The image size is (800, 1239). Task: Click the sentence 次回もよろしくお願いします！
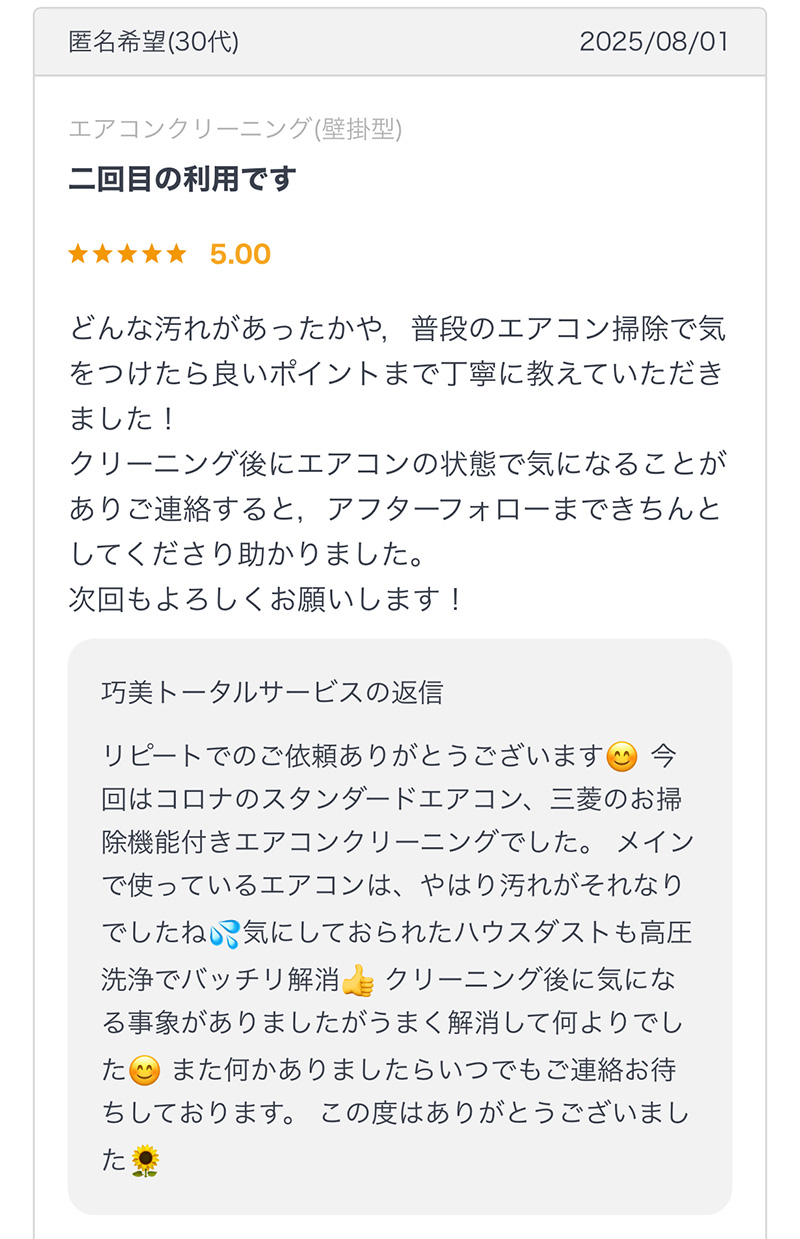pos(266,599)
